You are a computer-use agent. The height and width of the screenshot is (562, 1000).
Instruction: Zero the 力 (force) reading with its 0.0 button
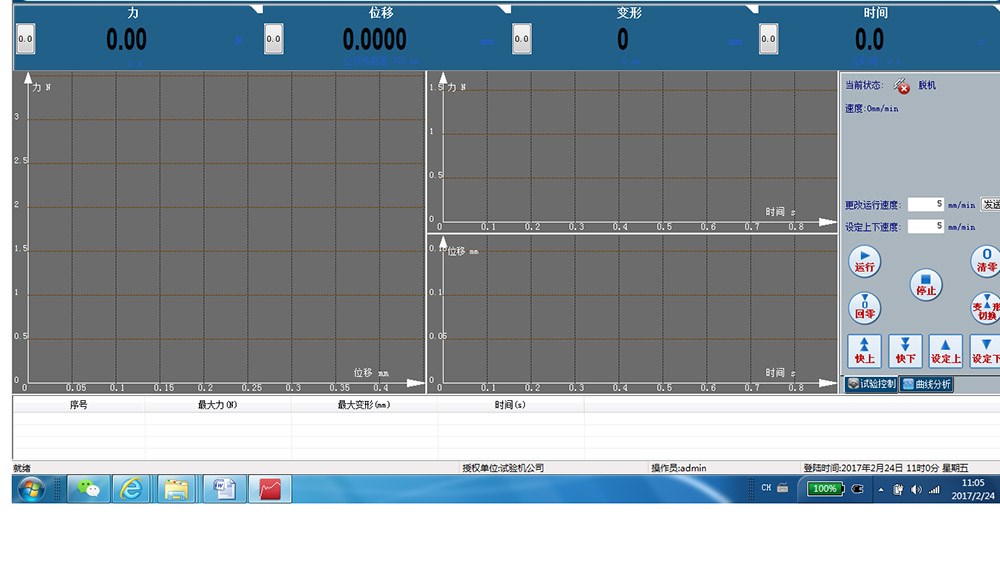tap(26, 39)
